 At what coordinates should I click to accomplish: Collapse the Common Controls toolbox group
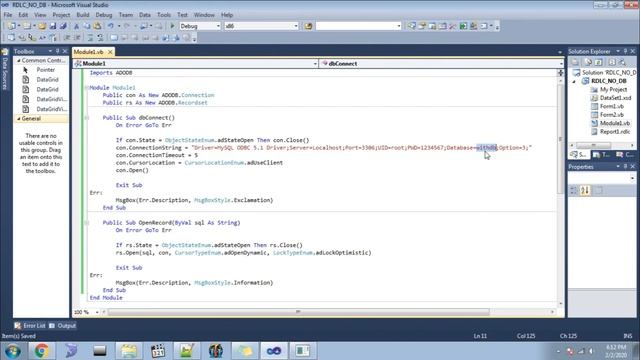tap(18, 60)
